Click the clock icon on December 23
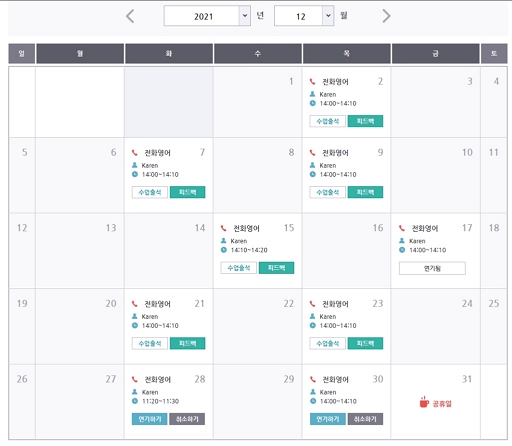The image size is (512, 446). tap(312, 325)
